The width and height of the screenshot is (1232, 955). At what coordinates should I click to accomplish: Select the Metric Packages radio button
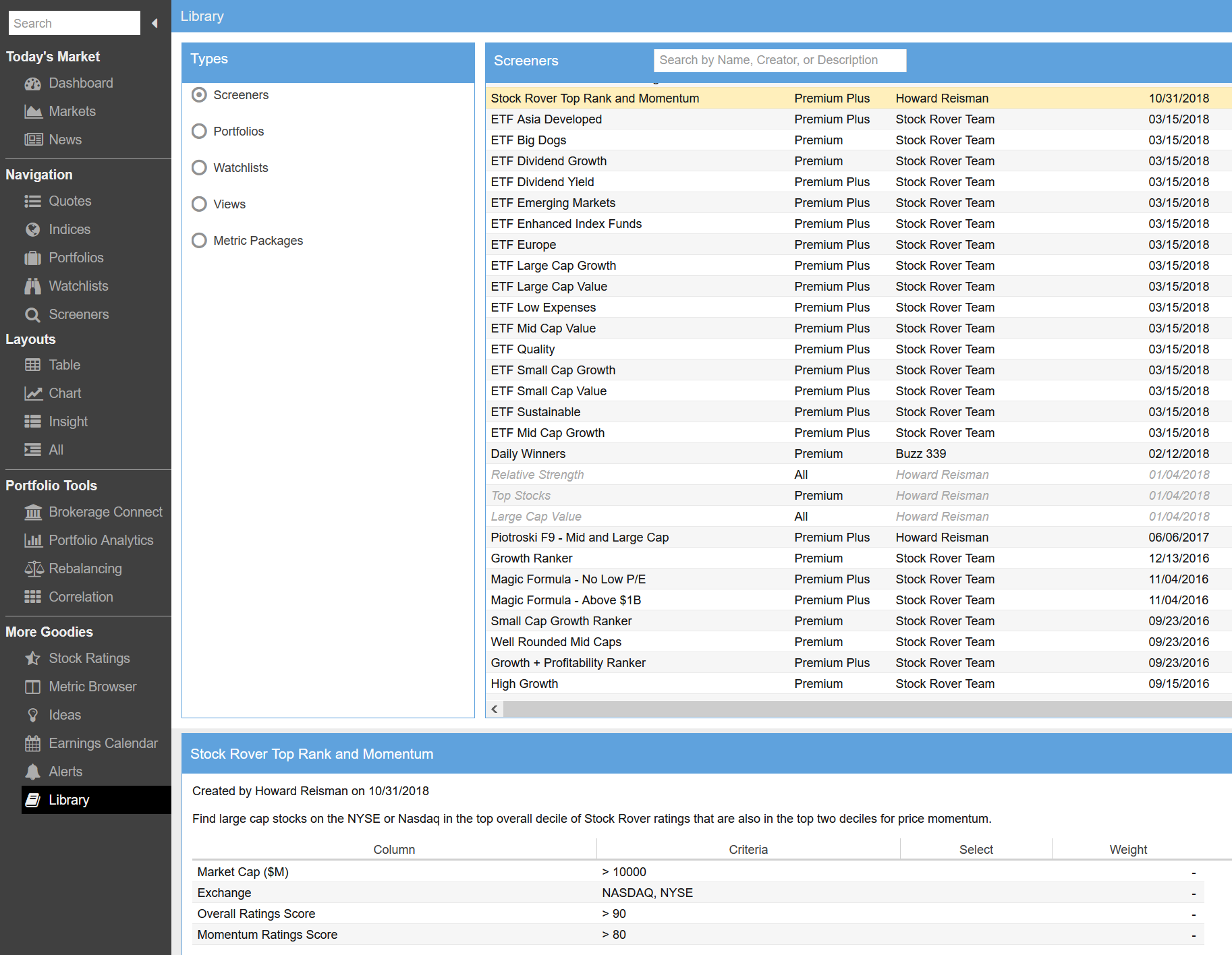199,241
